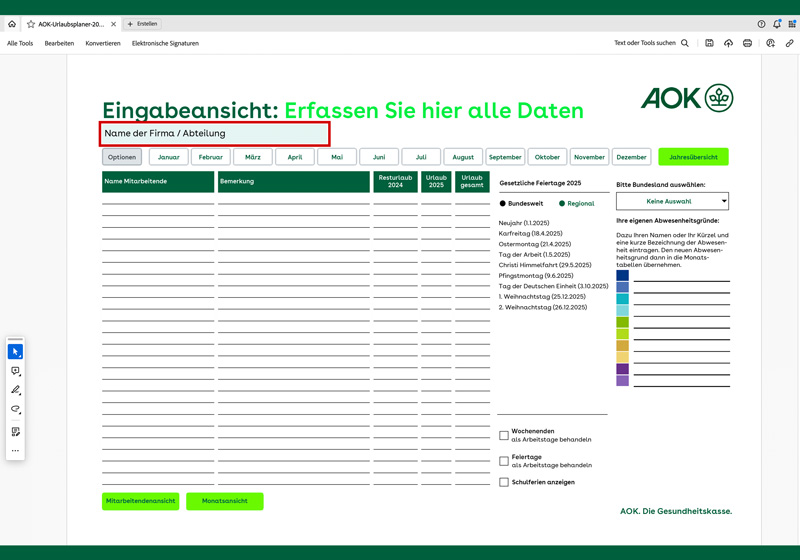This screenshot has width=800, height=560.
Task: Choose the fill and sign tool
Action: coord(15,432)
